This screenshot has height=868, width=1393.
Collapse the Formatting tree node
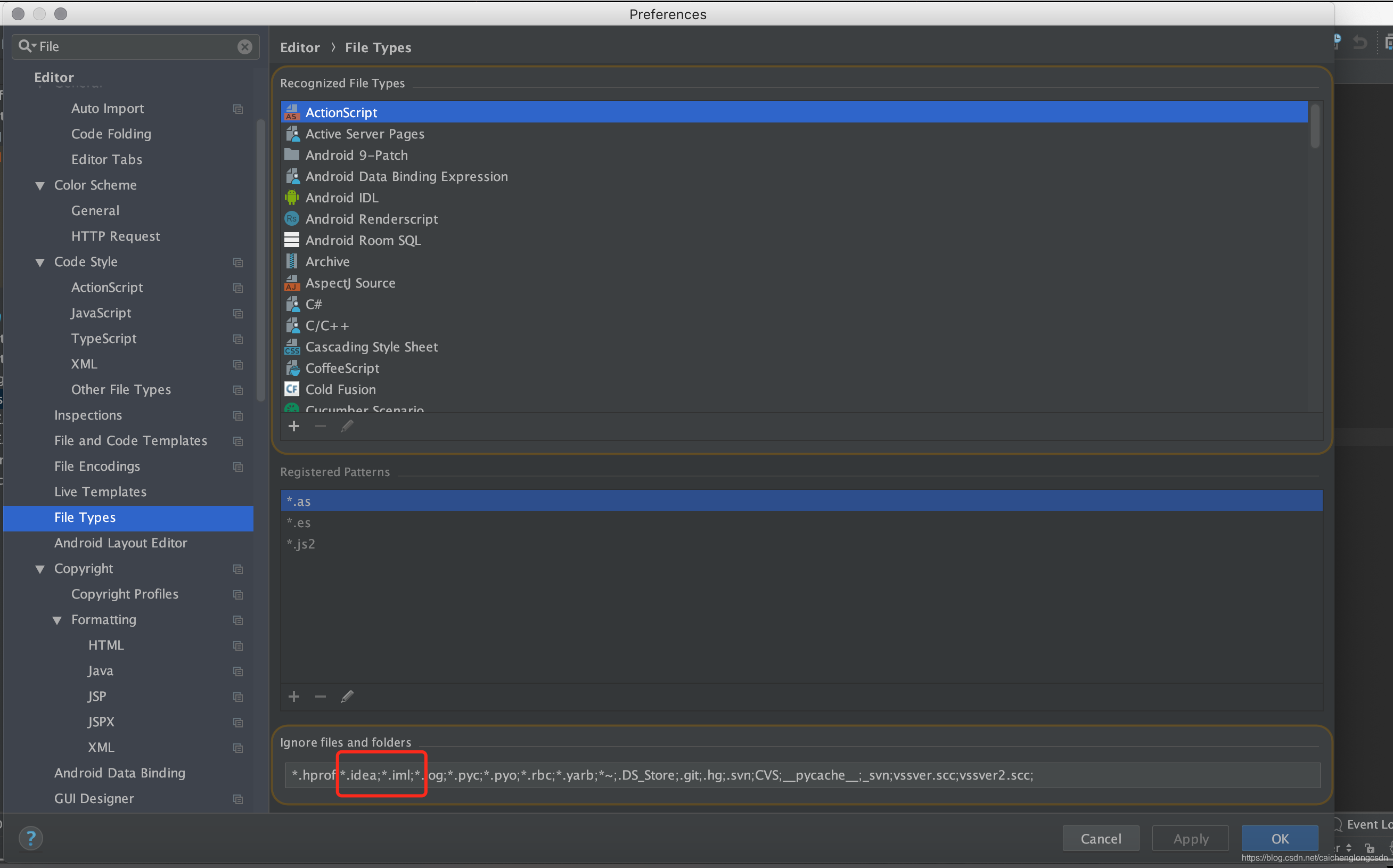coord(57,620)
